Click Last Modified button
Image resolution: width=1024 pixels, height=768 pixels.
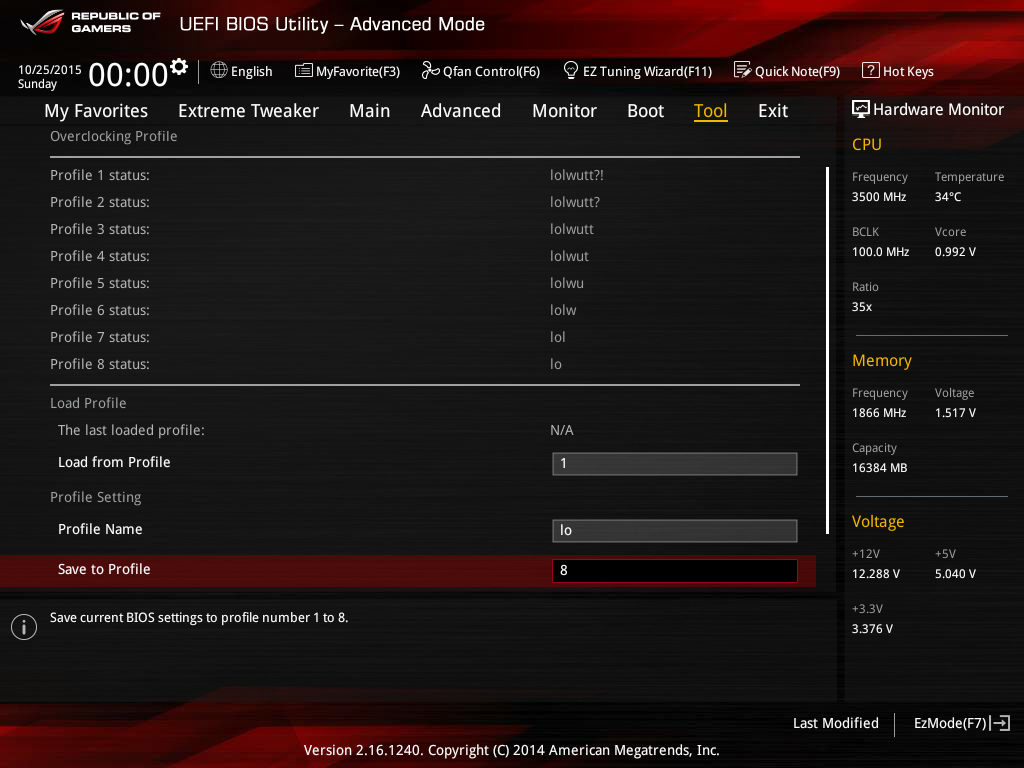(836, 723)
